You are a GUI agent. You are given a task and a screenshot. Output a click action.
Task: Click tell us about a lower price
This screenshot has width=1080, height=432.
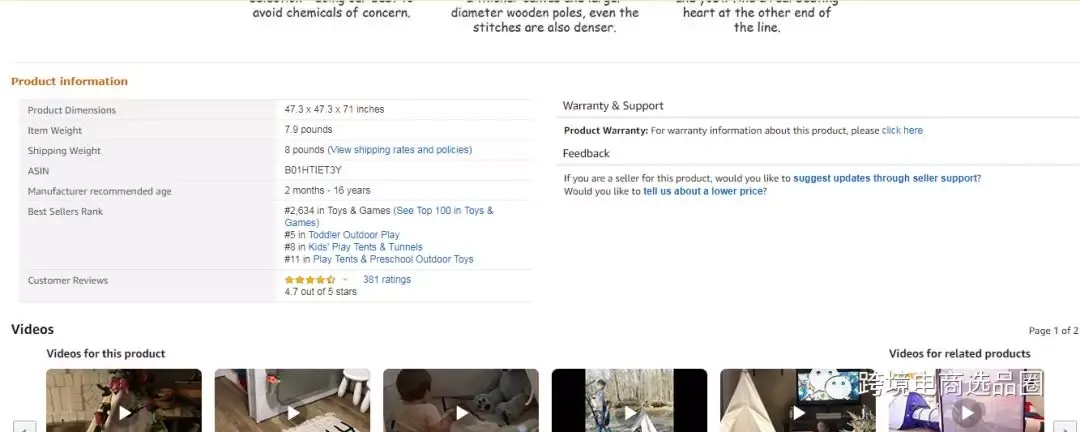coord(705,192)
